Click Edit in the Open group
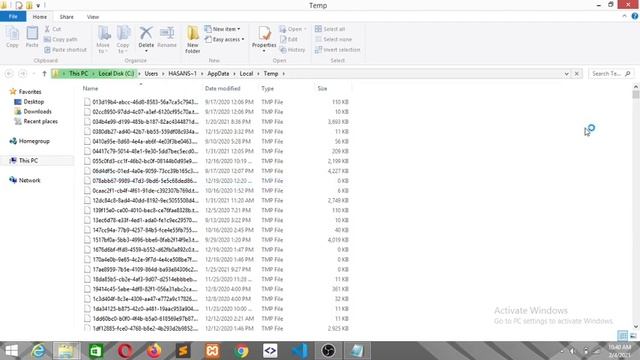 click(x=289, y=40)
